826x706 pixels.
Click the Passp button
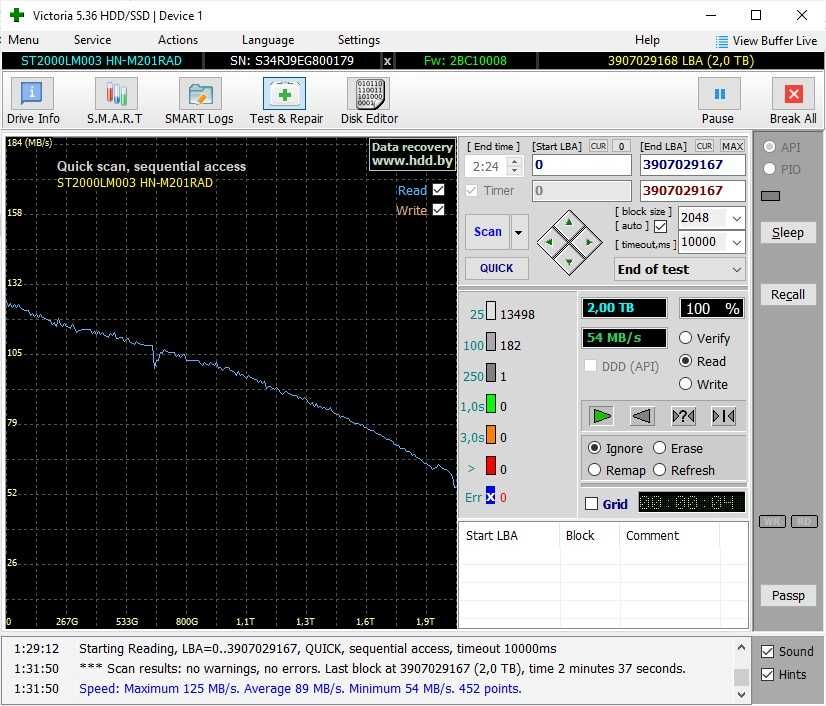788,595
